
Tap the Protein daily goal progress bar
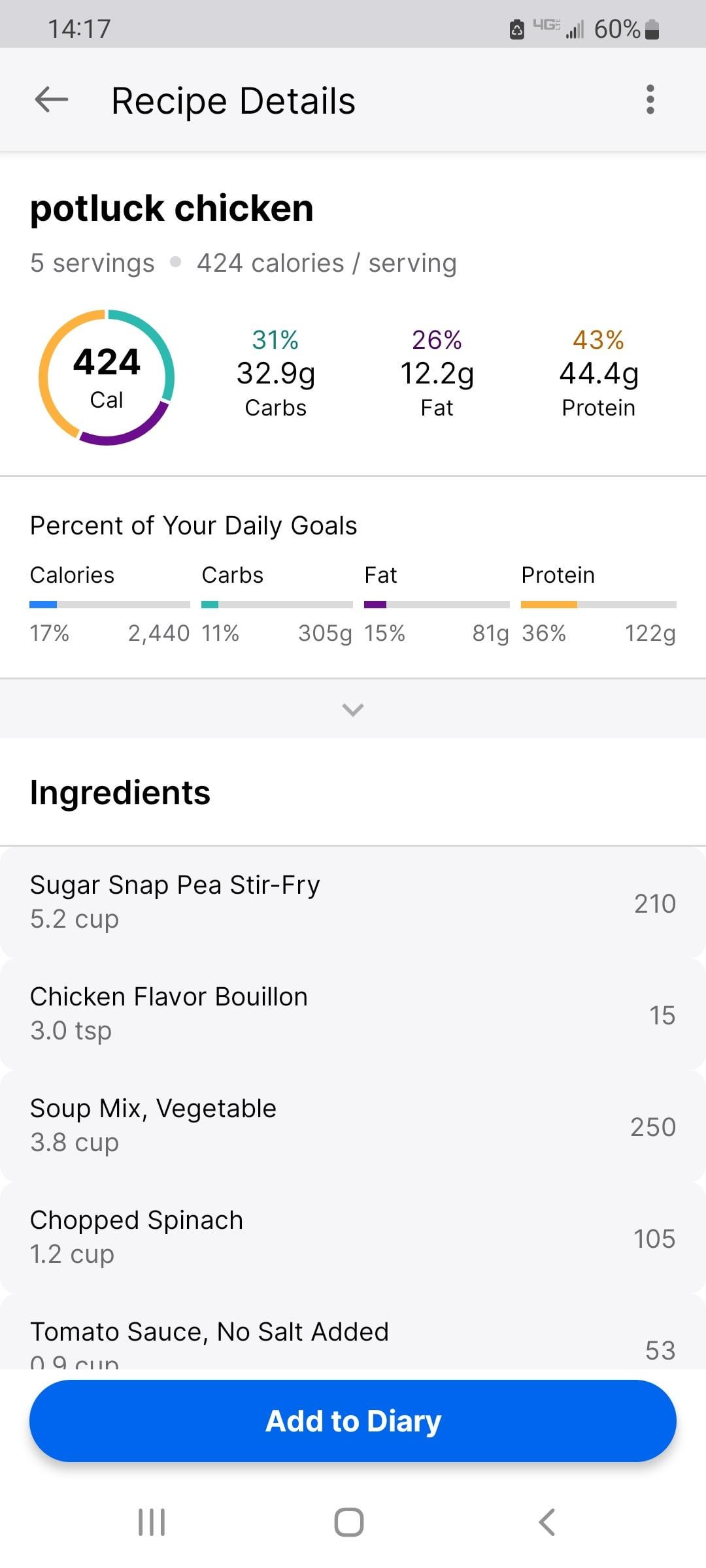[598, 605]
